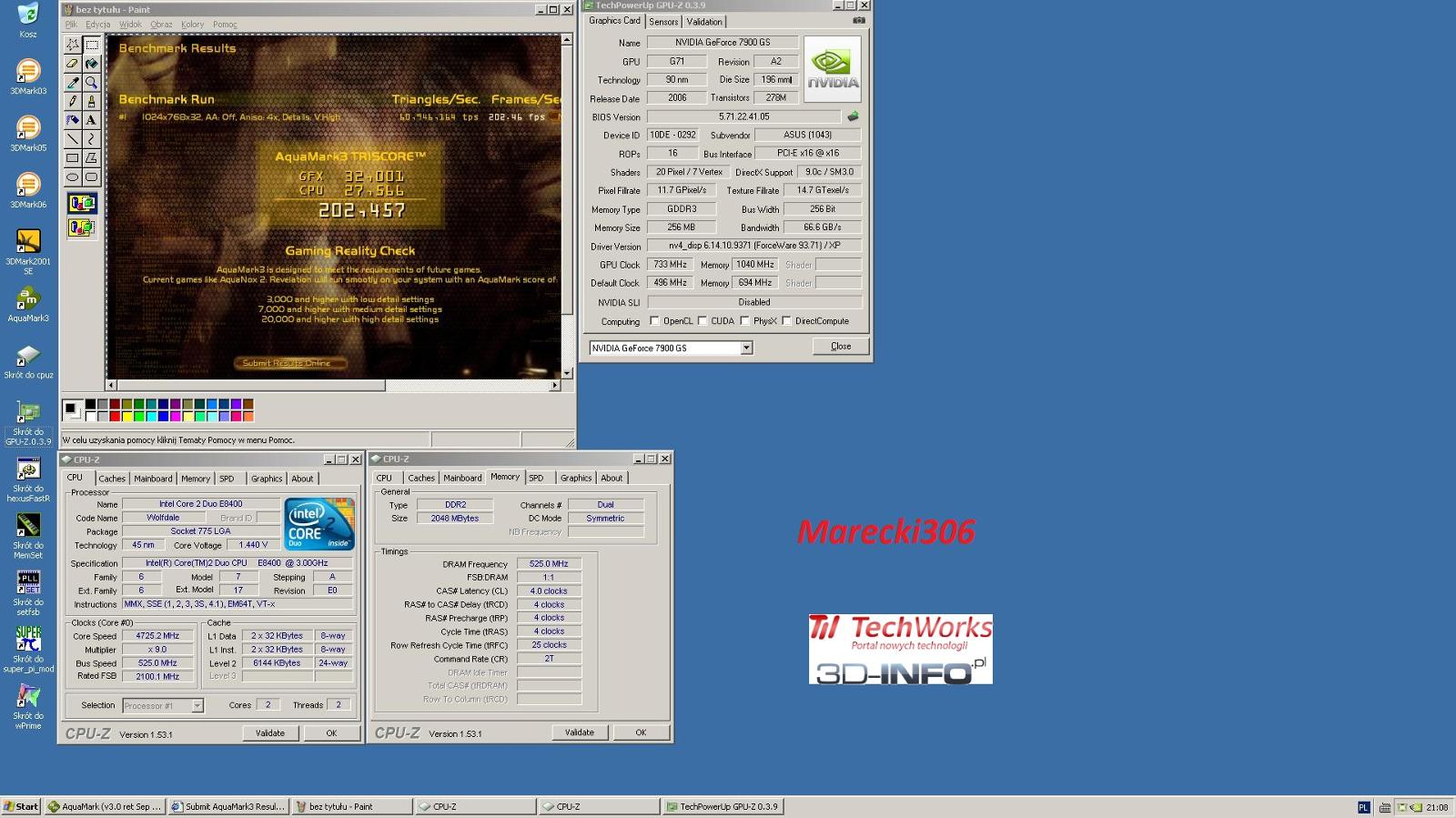Open the Plik menu in Paint

click(71, 25)
